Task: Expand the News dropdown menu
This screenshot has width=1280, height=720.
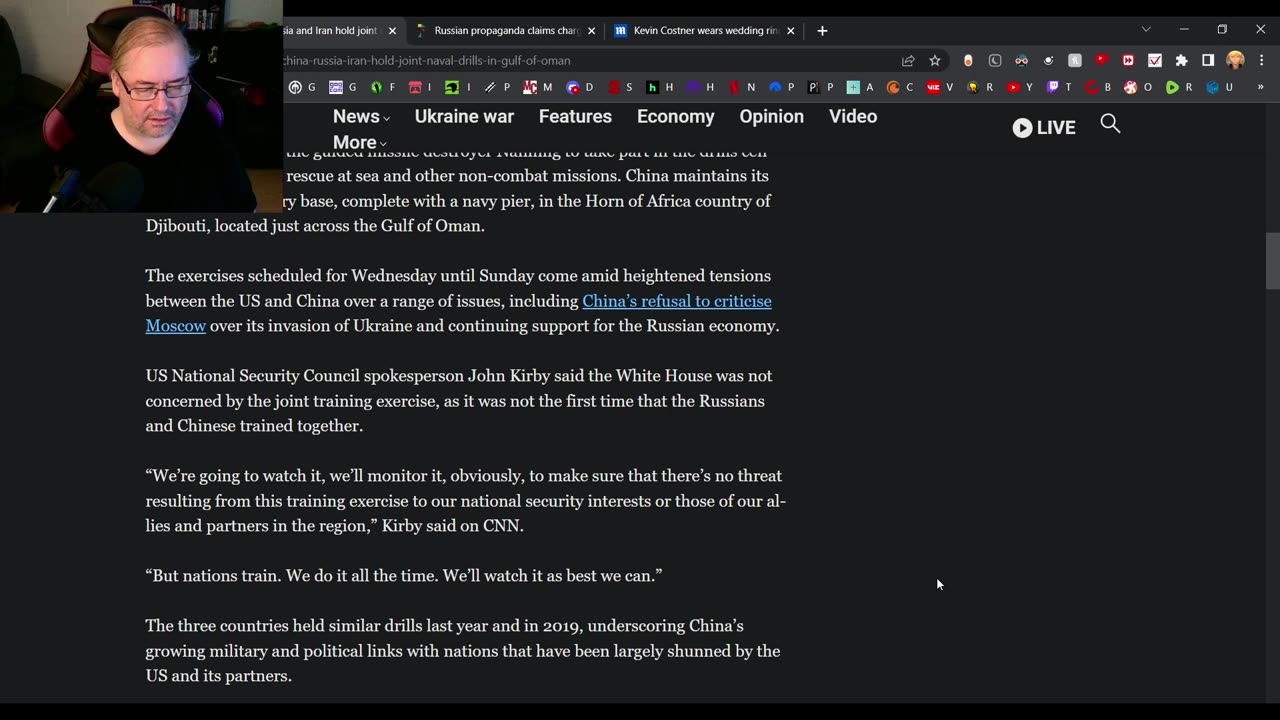Action: (x=361, y=117)
